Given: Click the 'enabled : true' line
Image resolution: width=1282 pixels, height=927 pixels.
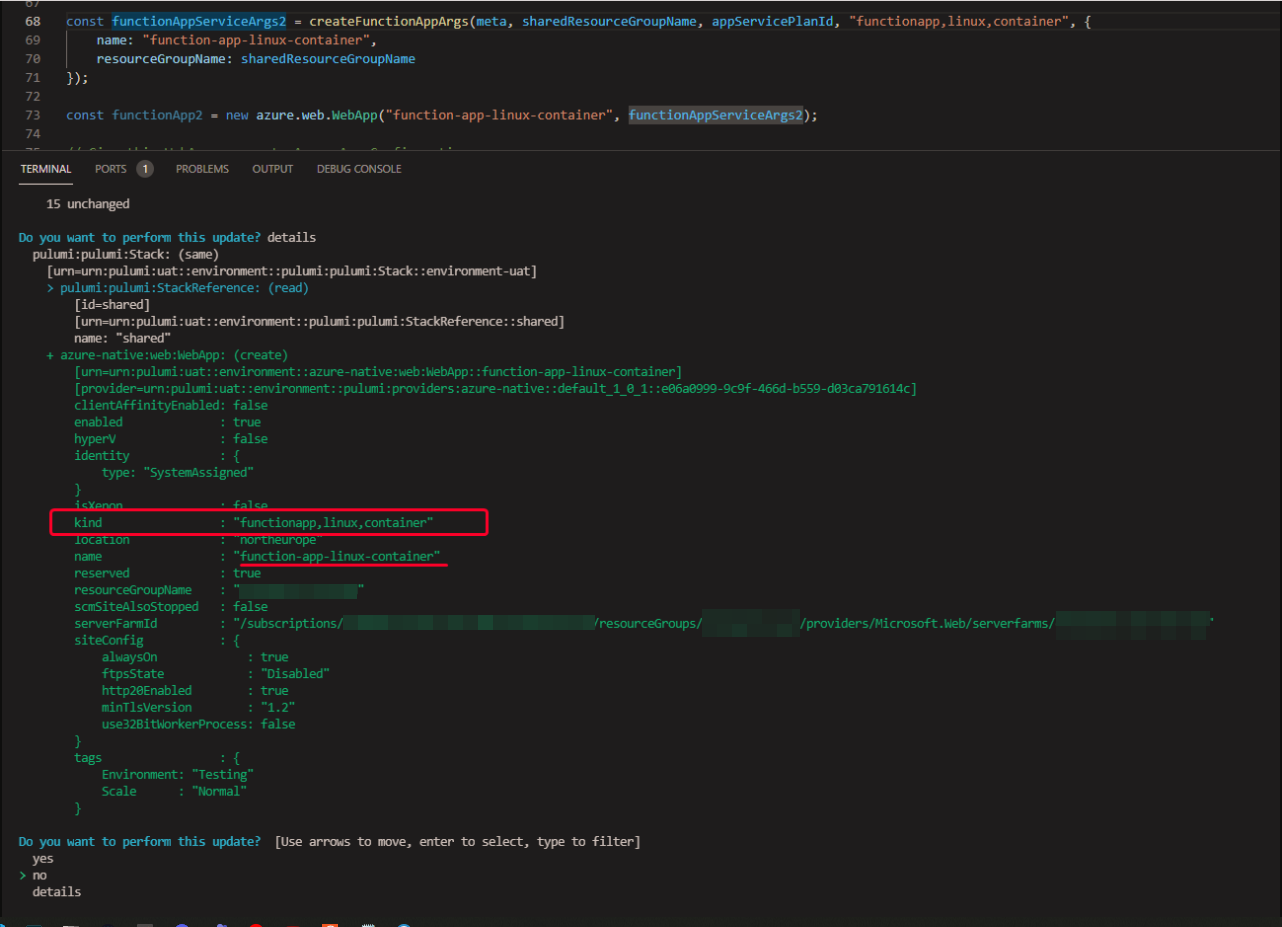Looking at the screenshot, I should tap(167, 422).
